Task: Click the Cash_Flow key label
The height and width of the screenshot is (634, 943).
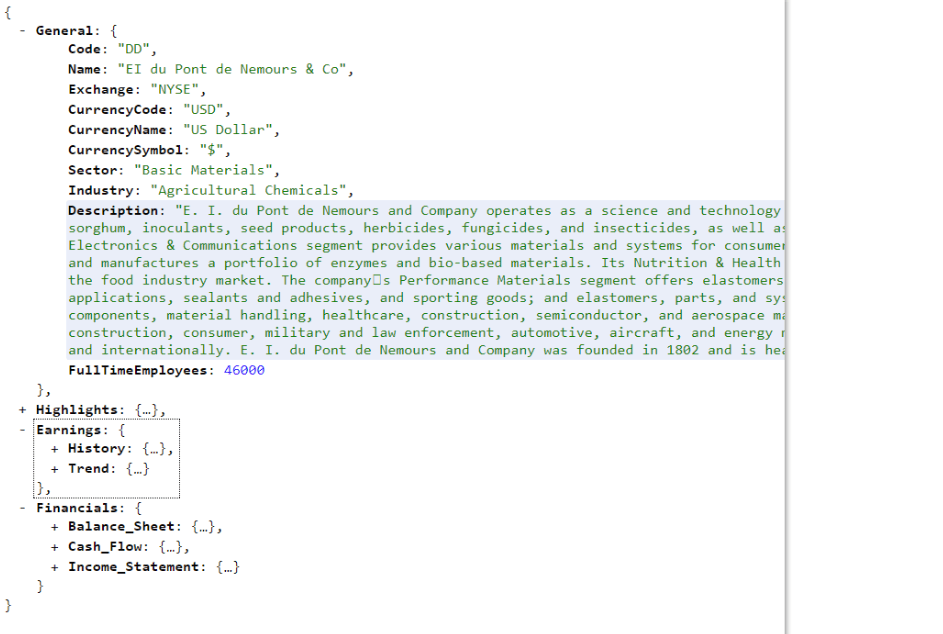Action: point(105,547)
